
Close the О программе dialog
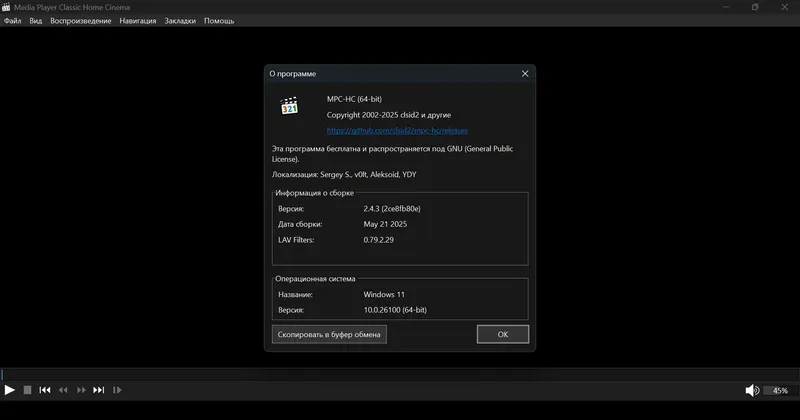click(x=525, y=73)
